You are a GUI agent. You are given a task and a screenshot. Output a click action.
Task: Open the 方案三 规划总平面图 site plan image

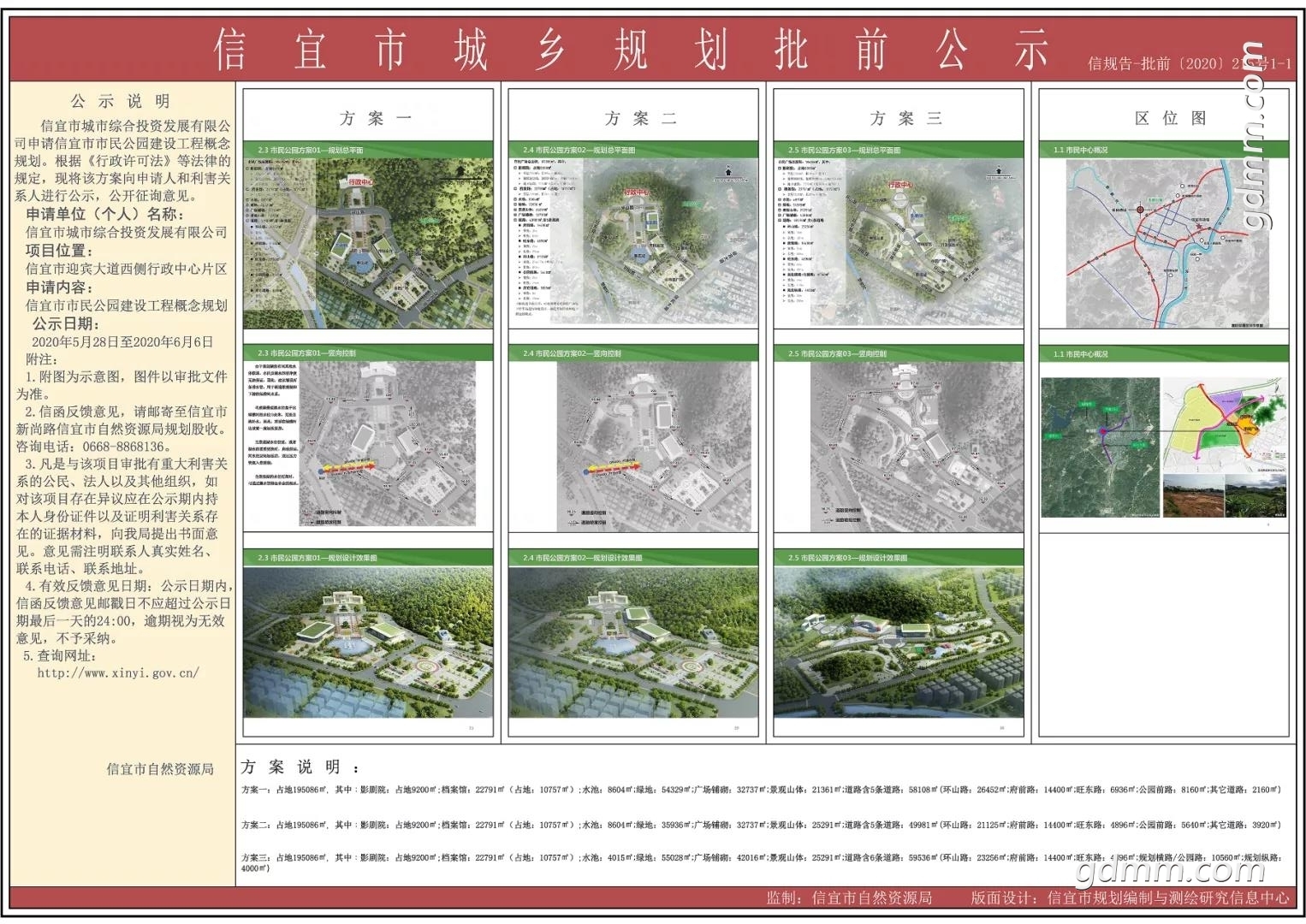899,242
